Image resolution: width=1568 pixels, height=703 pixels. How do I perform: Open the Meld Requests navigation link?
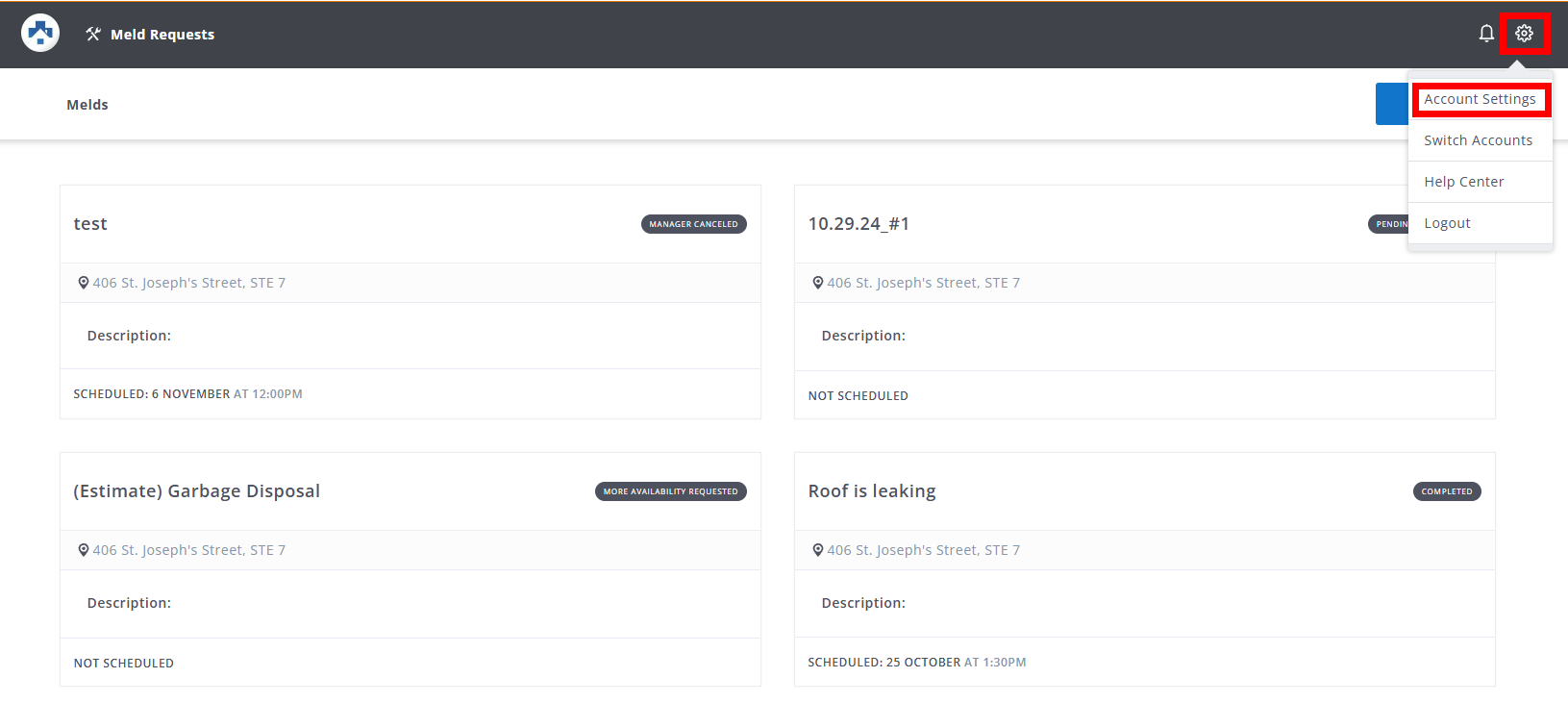[162, 35]
